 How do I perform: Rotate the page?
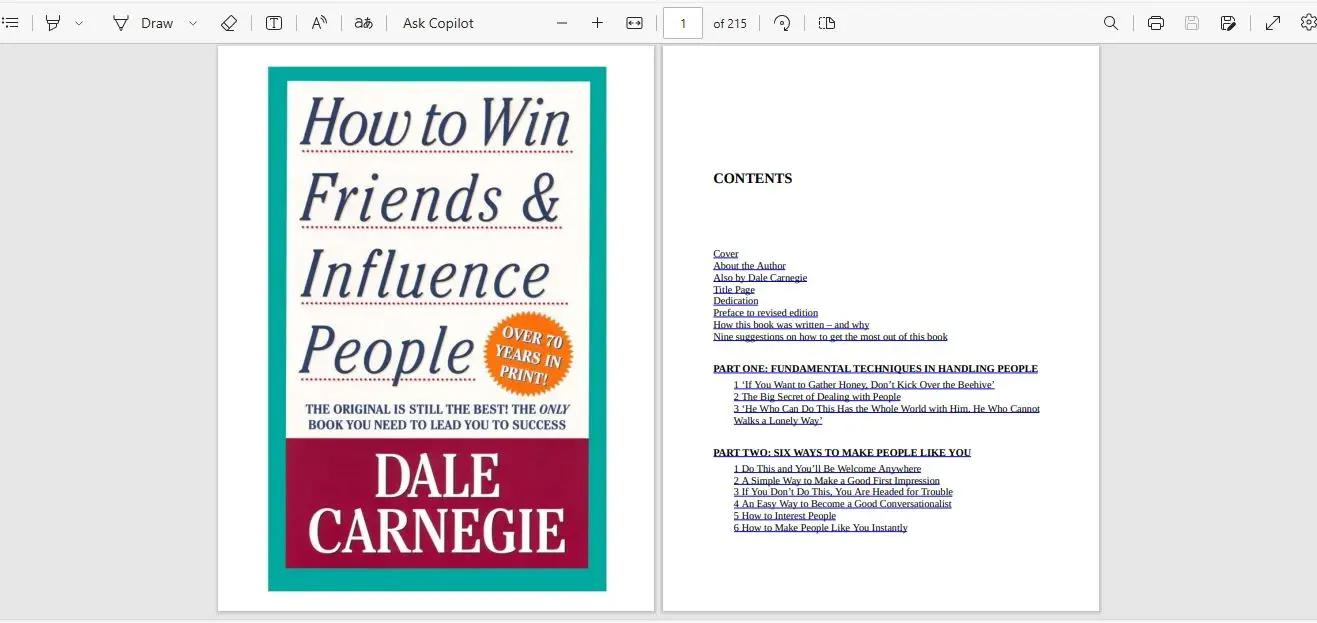[x=782, y=22]
